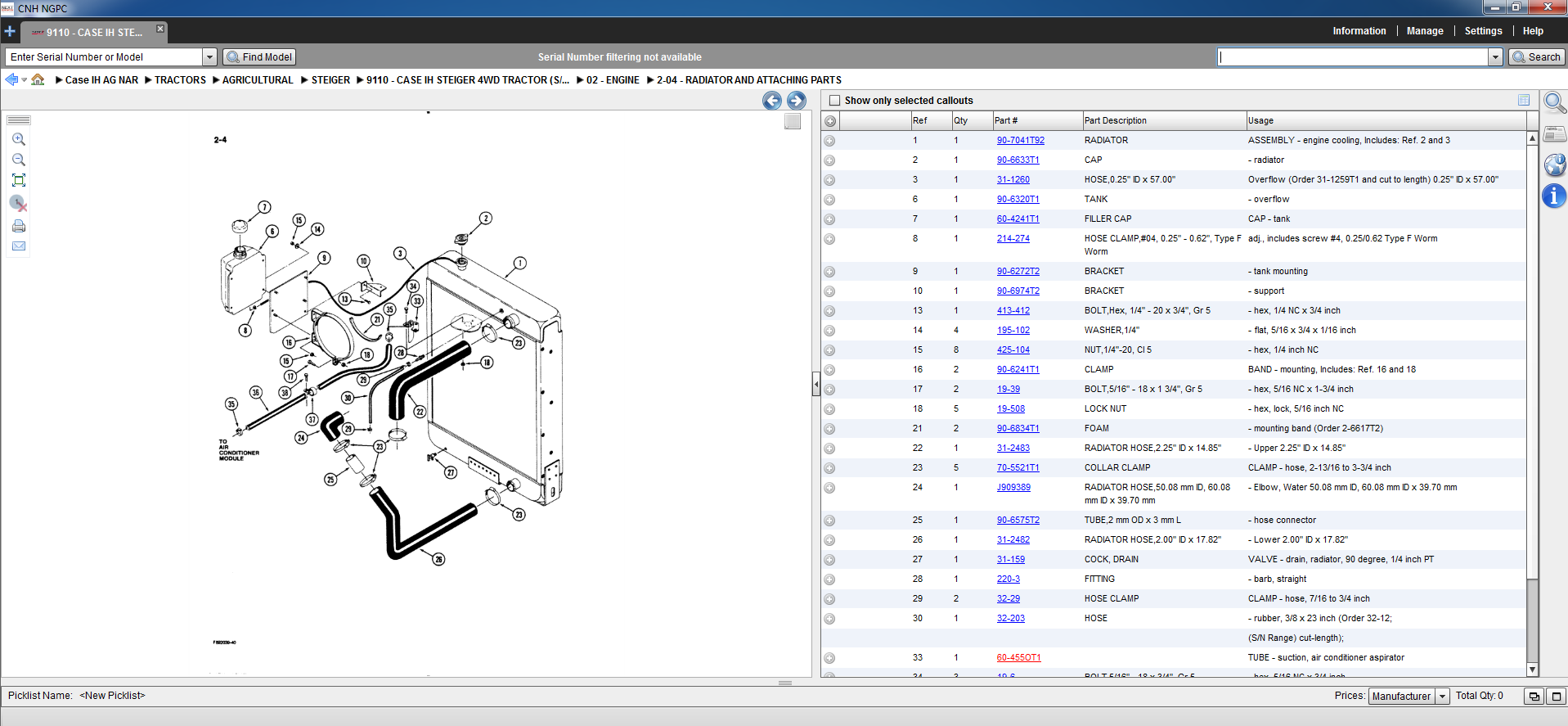
Task: Sort by Usage column header
Action: [x=1386, y=121]
